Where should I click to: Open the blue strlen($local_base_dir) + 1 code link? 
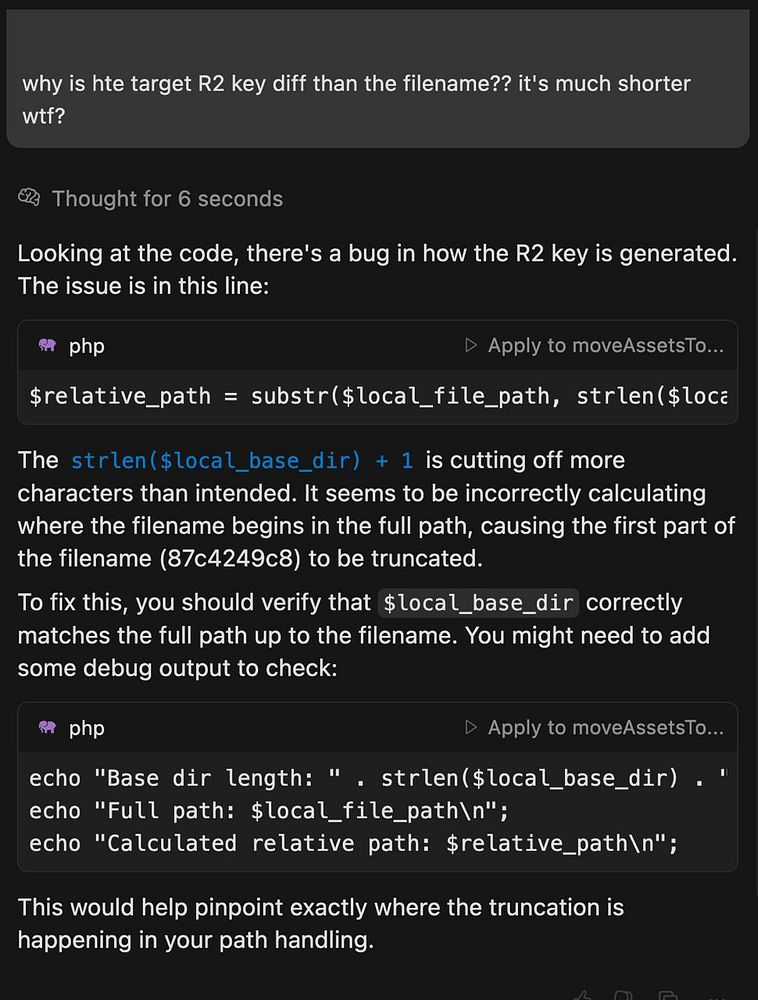click(x=242, y=461)
